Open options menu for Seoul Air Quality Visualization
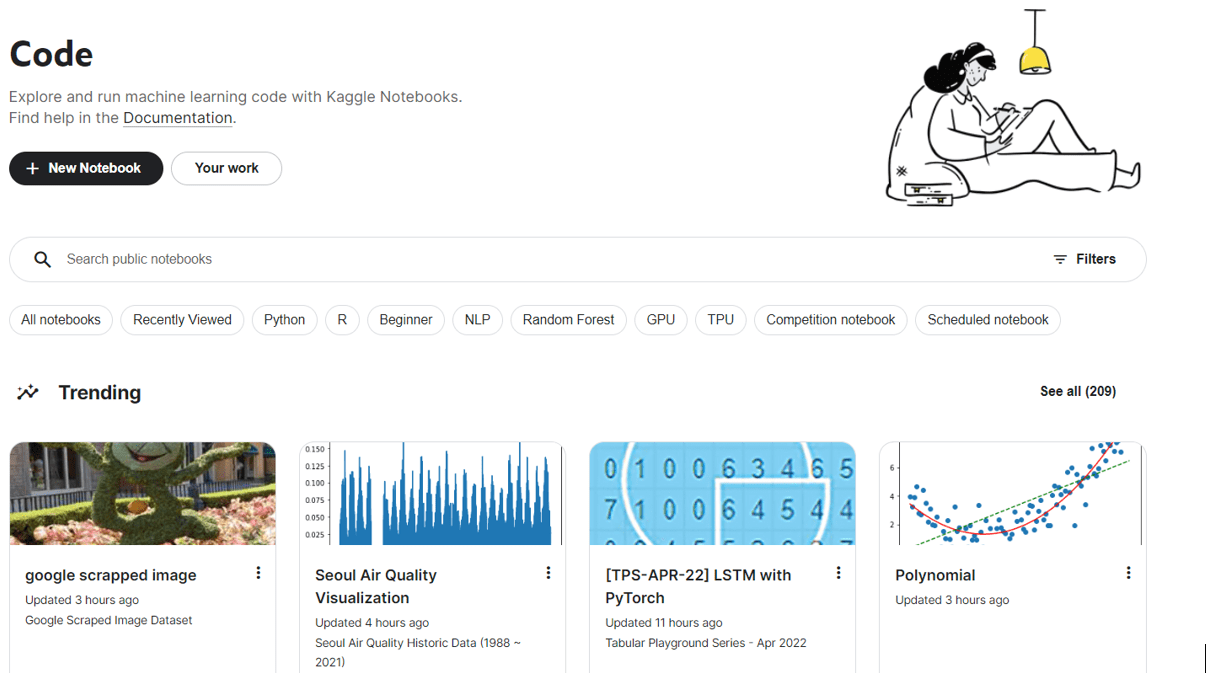 tap(548, 573)
